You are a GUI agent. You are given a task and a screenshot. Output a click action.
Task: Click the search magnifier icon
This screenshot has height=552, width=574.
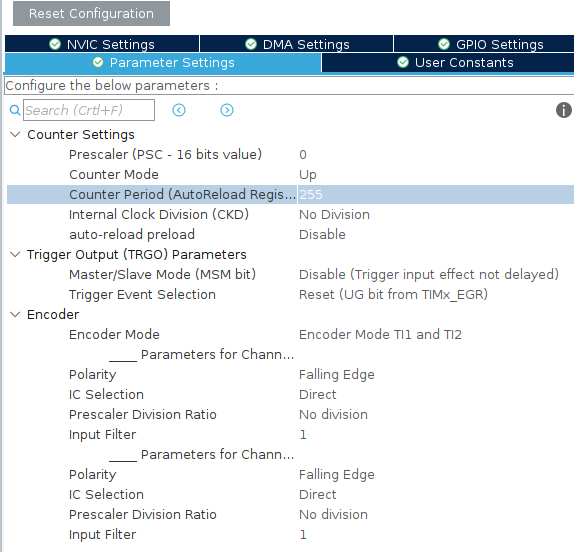click(x=15, y=110)
